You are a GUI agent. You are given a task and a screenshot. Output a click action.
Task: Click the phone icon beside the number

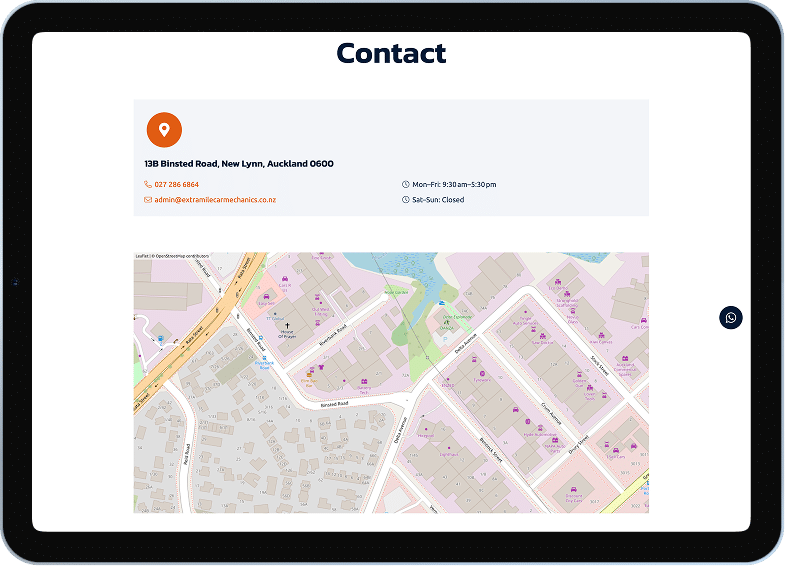tap(148, 185)
